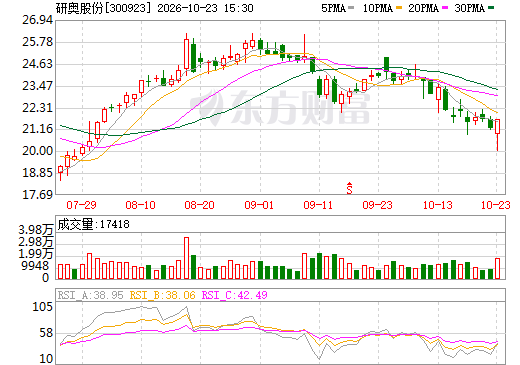Image resolution: width=520 pixels, height=365 pixels.
Task: Click the 1.99万 volume axis label
Action: pos(36,254)
